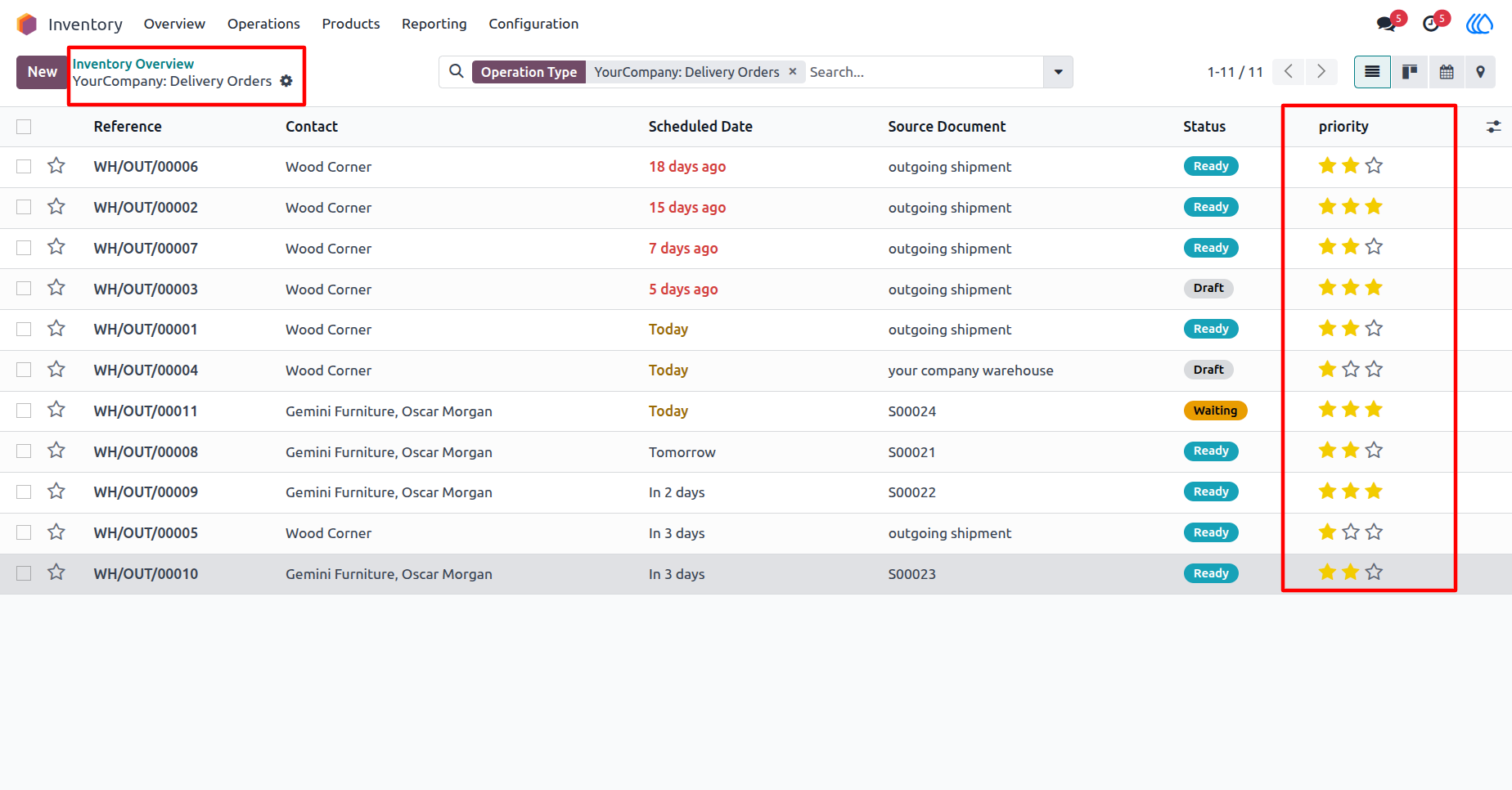Set third priority star for WH/OUT/00007
1512x790 pixels.
[1374, 247]
